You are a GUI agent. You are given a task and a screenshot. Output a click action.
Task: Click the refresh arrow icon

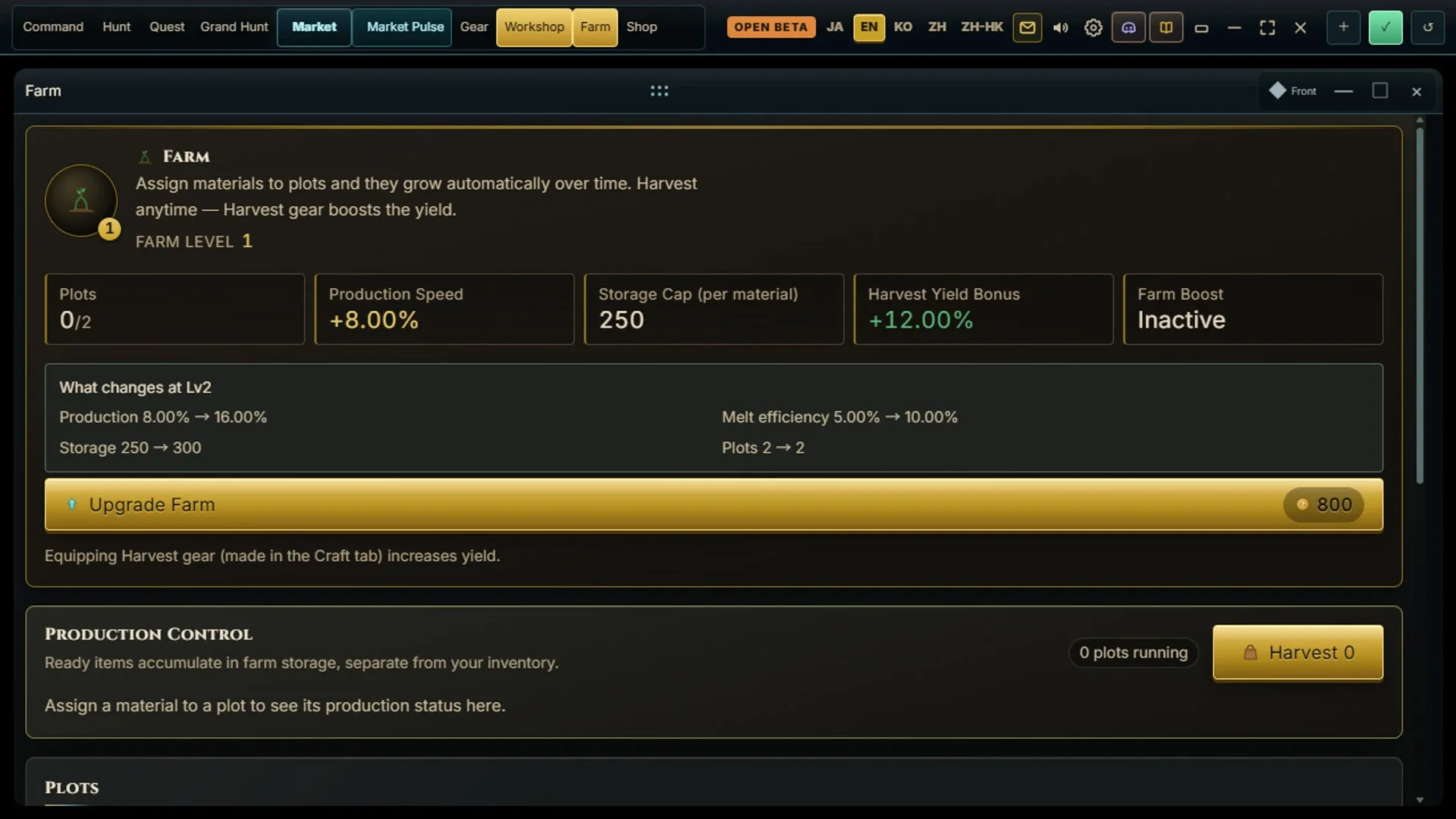[x=1428, y=27]
